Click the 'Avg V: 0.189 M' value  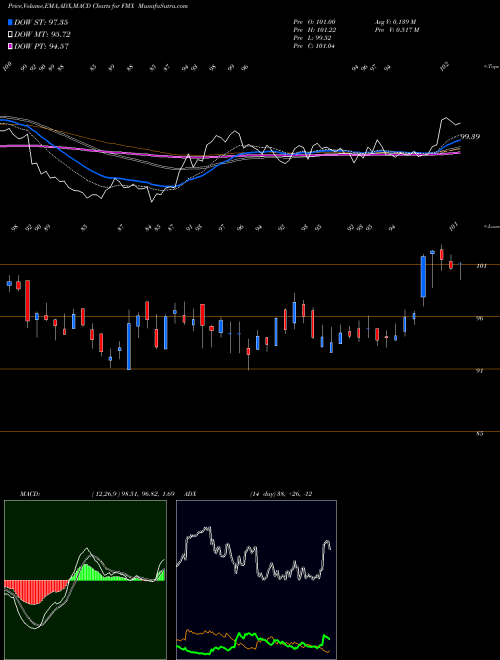pyautogui.click(x=395, y=22)
